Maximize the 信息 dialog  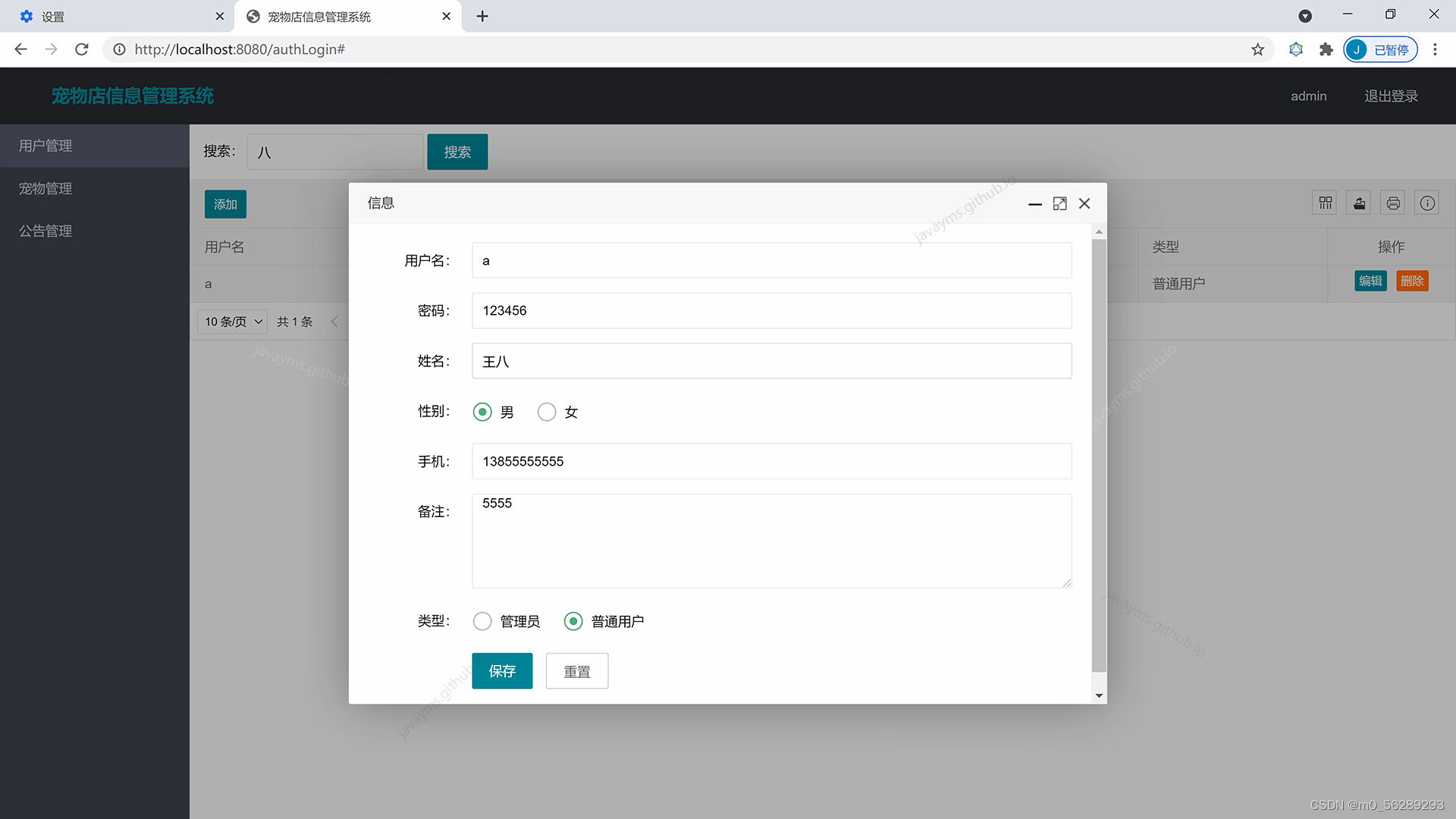click(1059, 203)
